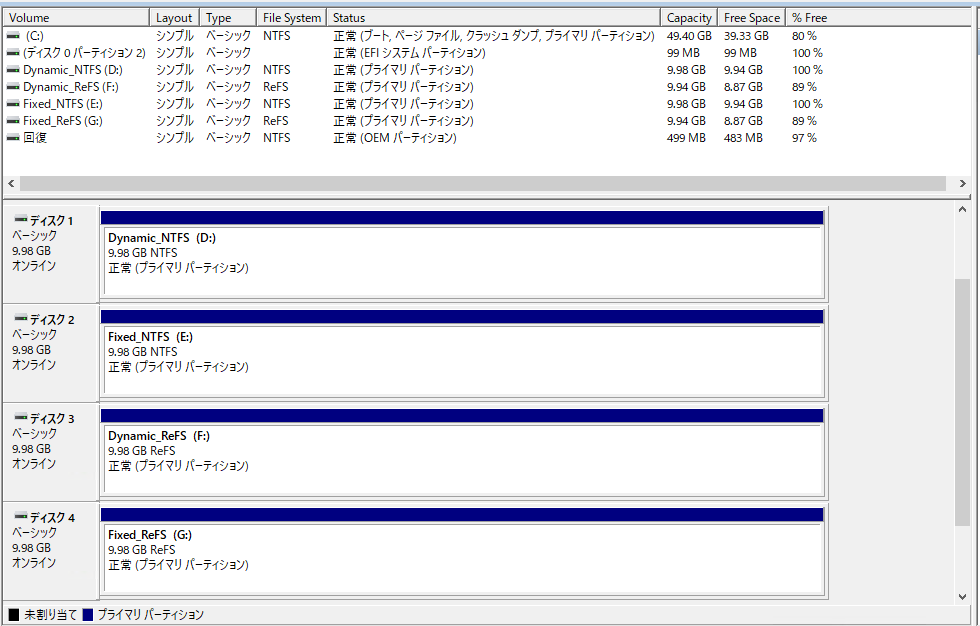The image size is (980, 626).
Task: Click the 未割り当て legend label
Action: [51, 615]
